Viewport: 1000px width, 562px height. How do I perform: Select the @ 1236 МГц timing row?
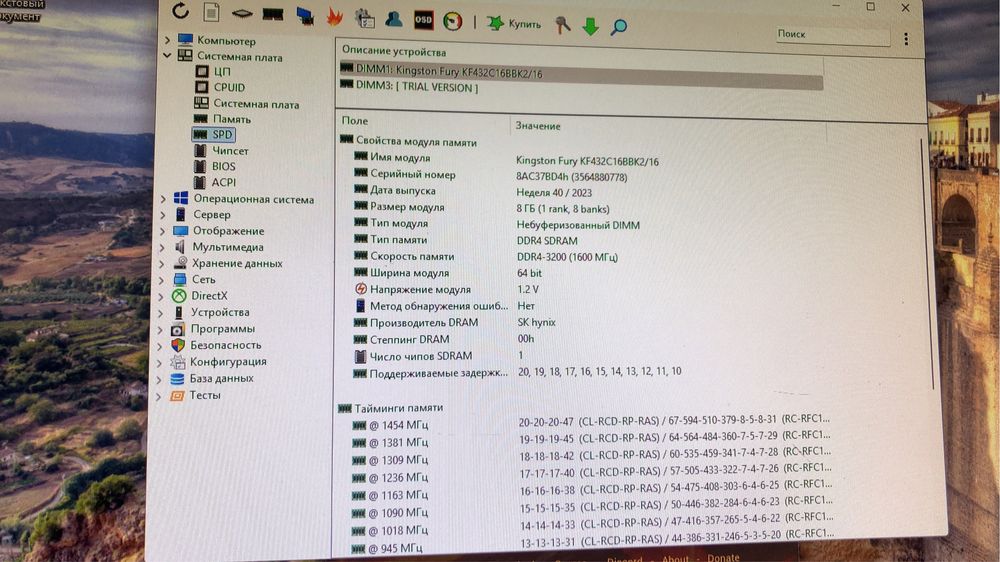pyautogui.click(x=590, y=474)
